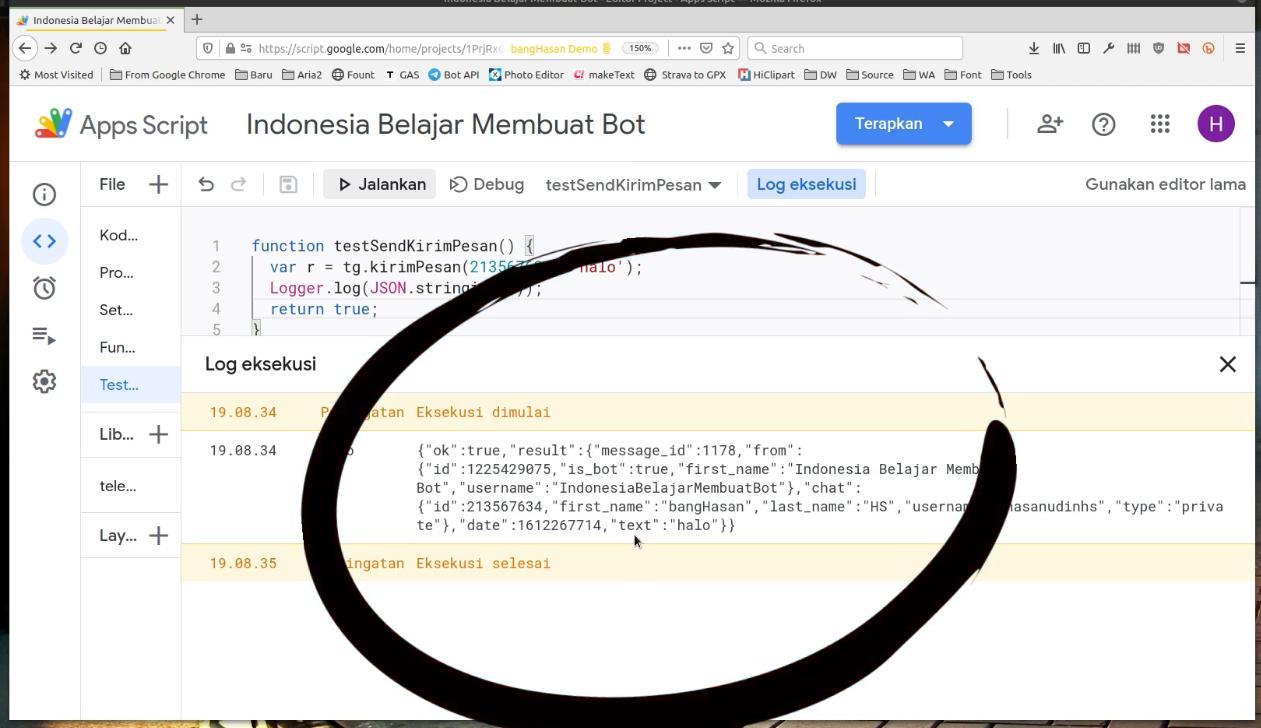Open the testSendKirimPesan function selector
This screenshot has height=728, width=1261.
(635, 184)
